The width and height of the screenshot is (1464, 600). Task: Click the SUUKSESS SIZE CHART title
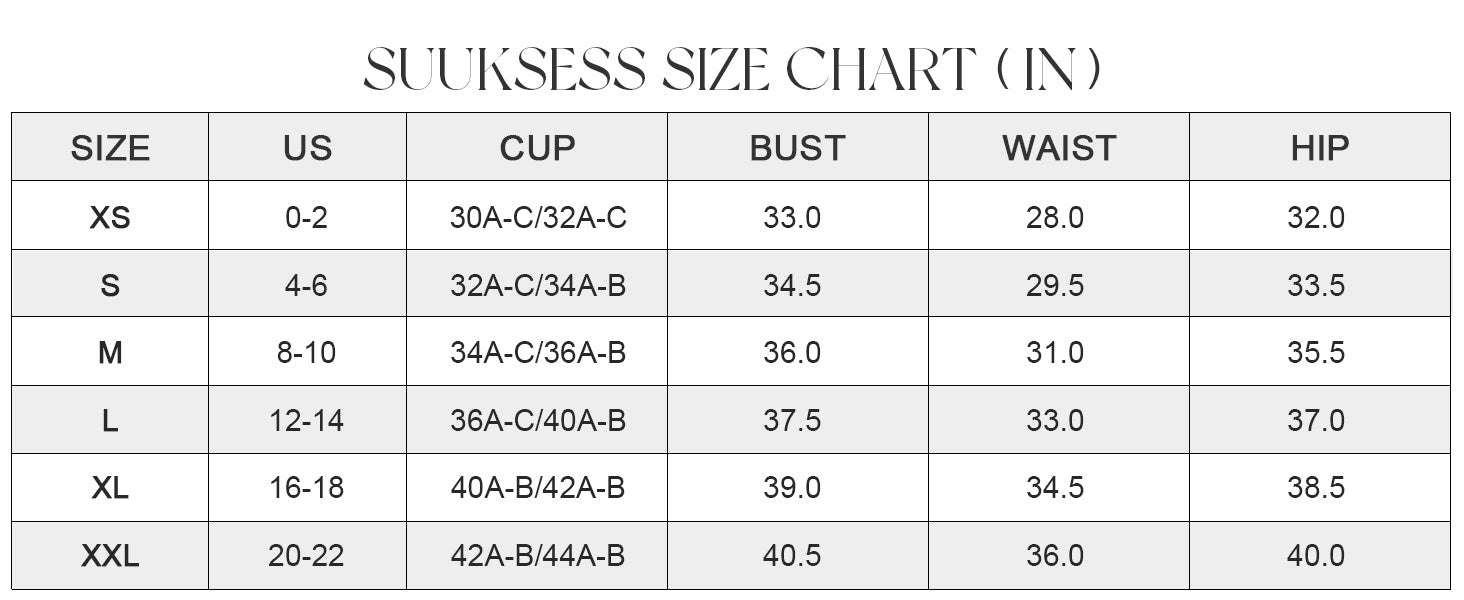pos(732,70)
